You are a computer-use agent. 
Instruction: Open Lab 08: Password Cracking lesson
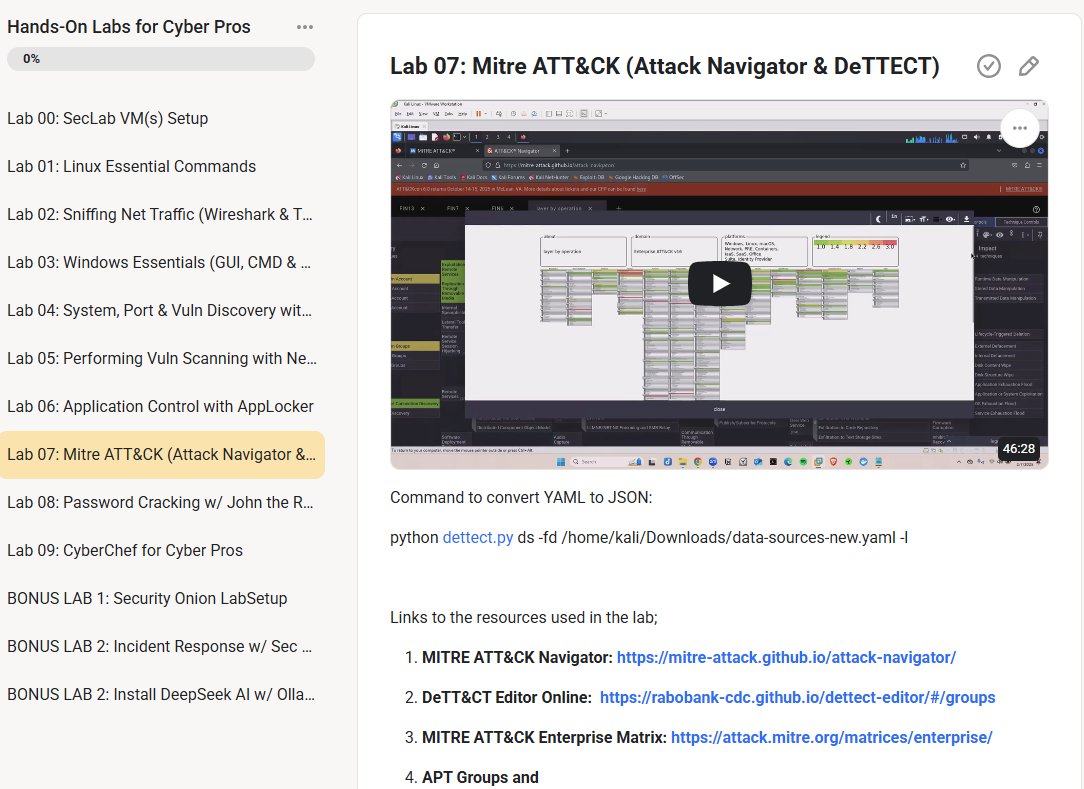click(160, 503)
